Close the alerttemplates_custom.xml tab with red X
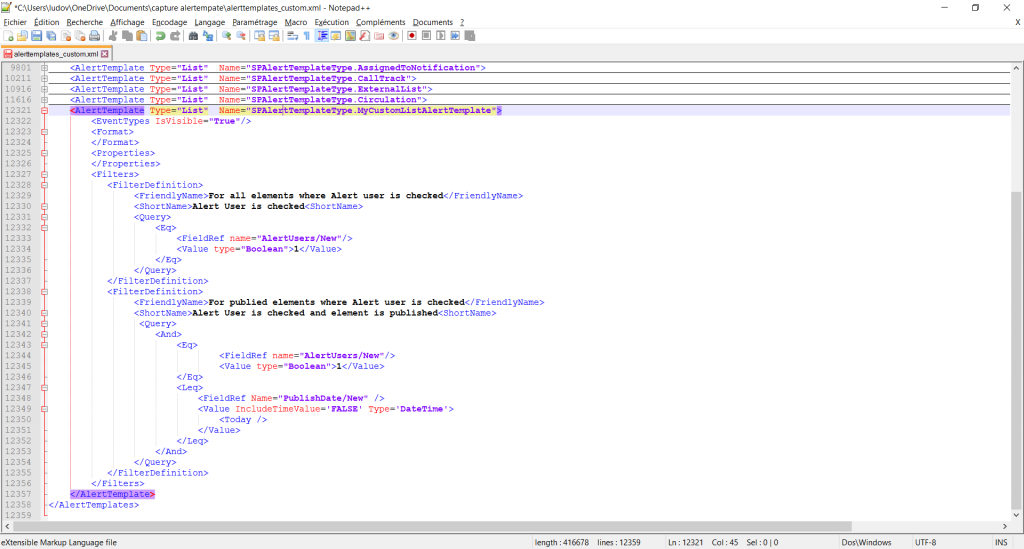Viewport: 1024px width, 549px height. tap(104, 54)
